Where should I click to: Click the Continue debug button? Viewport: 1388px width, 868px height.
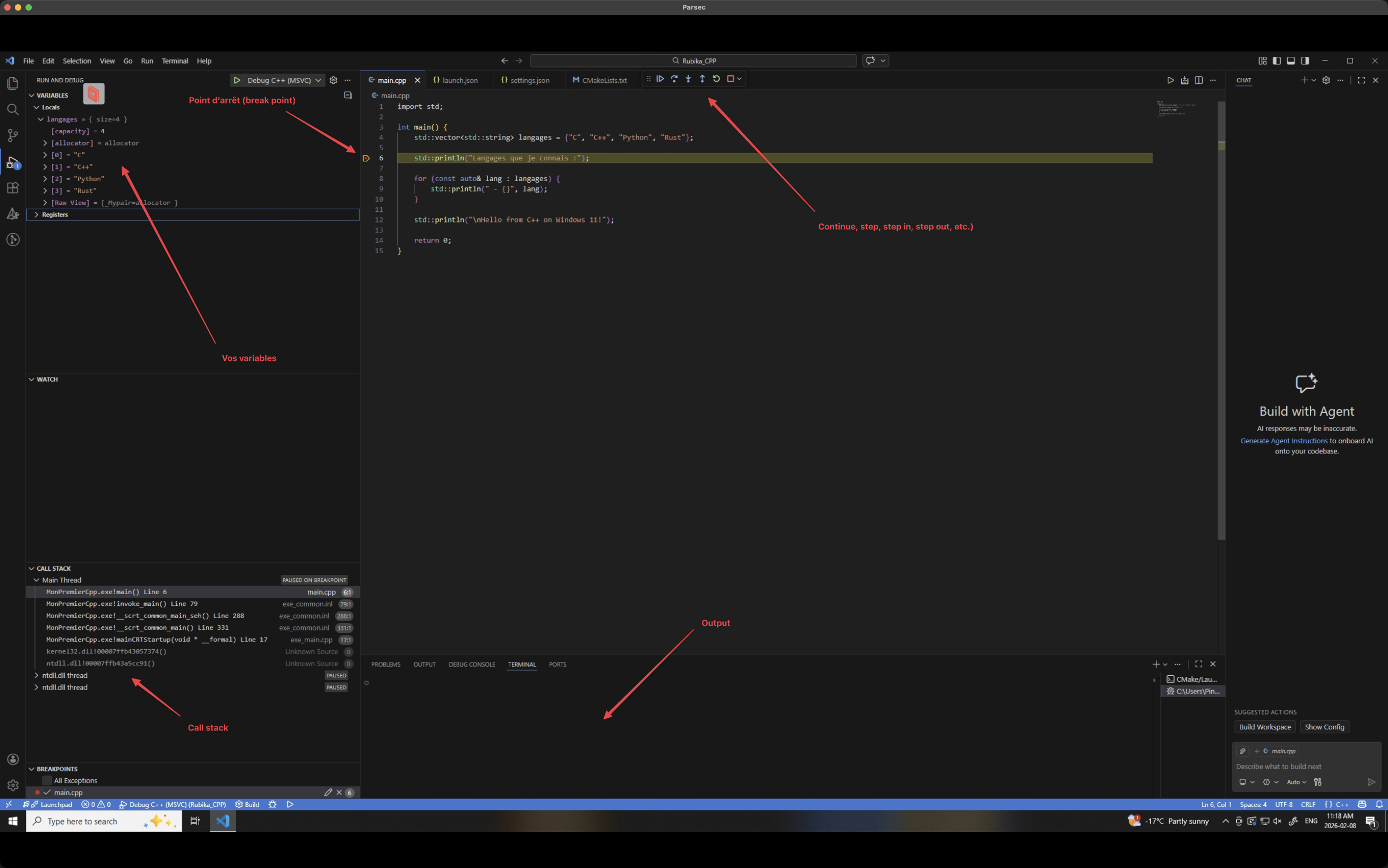coord(660,79)
